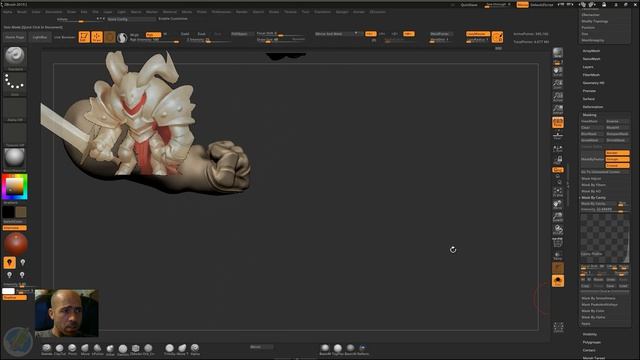
Task: Toggle the Floor grid
Action: [x=558, y=135]
